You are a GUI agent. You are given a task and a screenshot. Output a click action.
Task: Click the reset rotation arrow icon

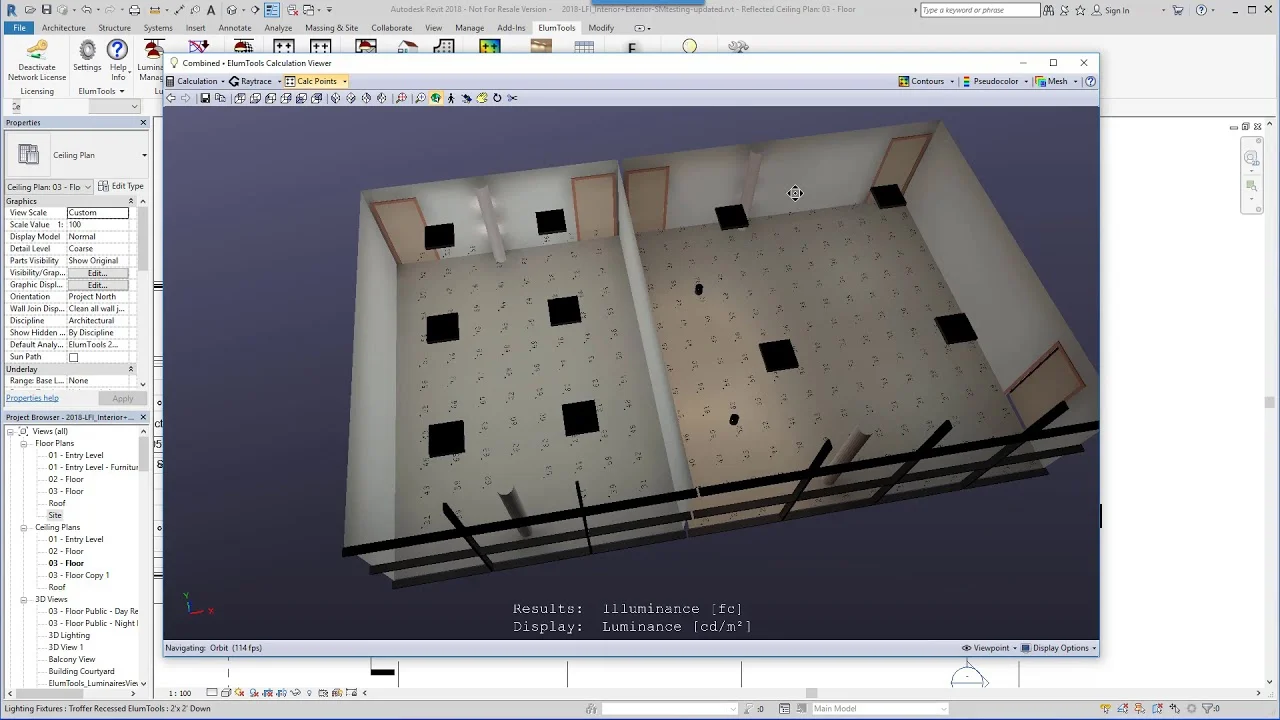pyautogui.click(x=497, y=98)
